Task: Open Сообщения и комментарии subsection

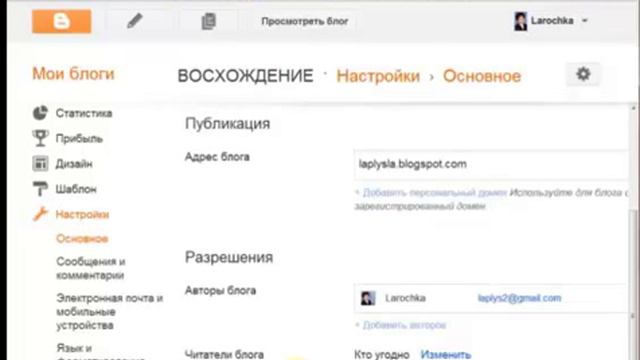Action: click(91, 268)
